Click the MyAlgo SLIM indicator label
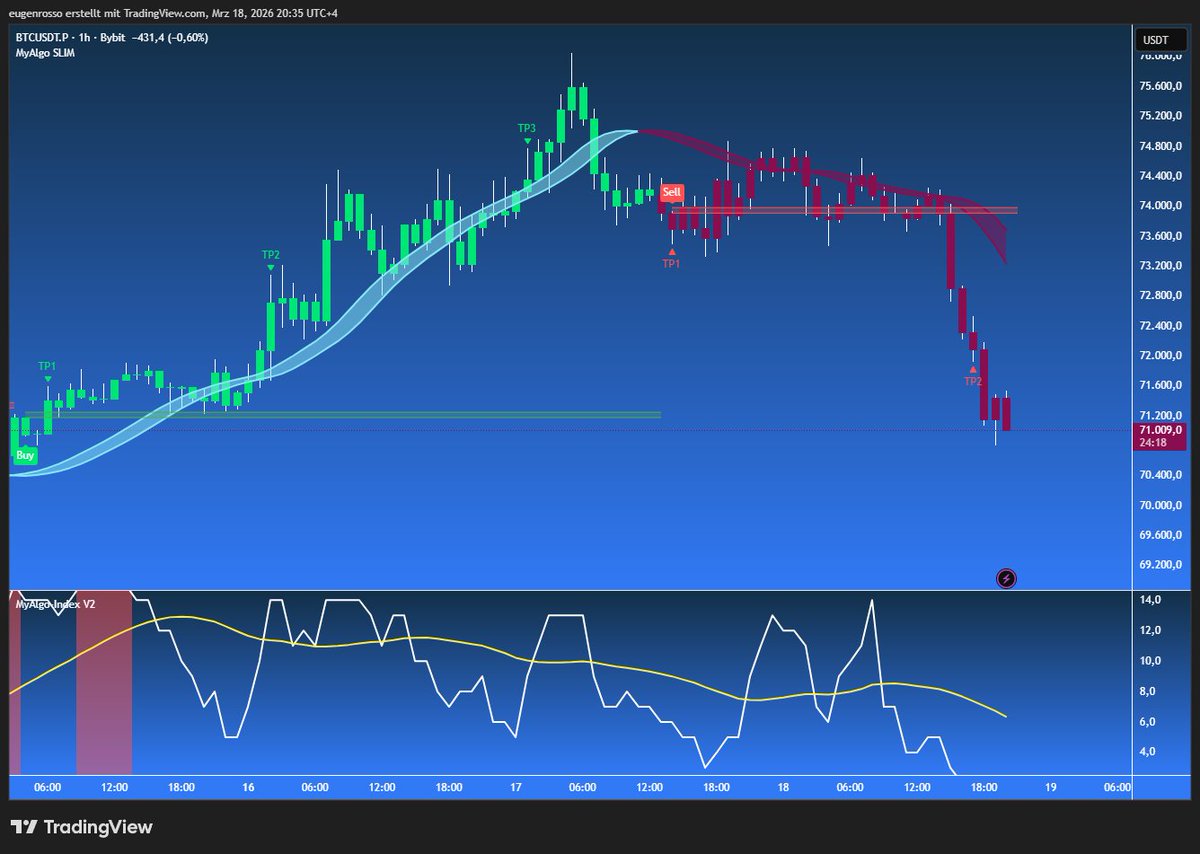This screenshot has height=854, width=1200. coord(45,52)
